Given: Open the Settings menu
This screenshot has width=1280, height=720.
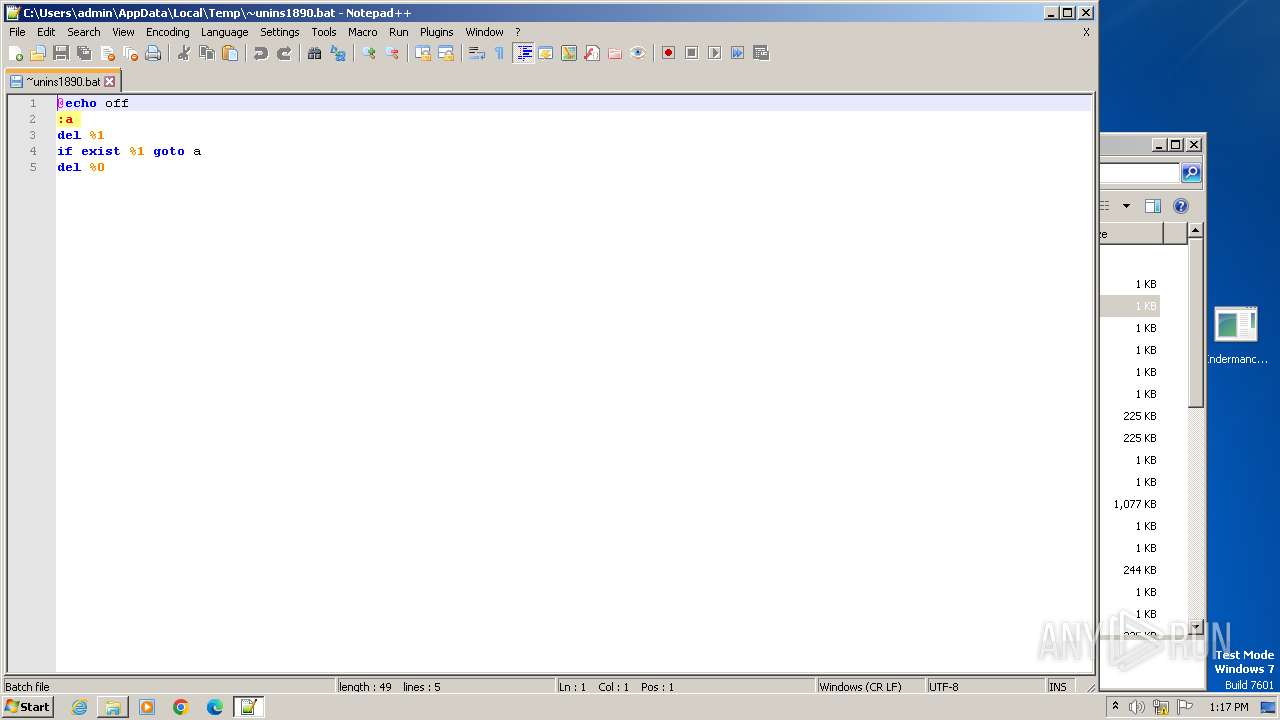Looking at the screenshot, I should 280,32.
